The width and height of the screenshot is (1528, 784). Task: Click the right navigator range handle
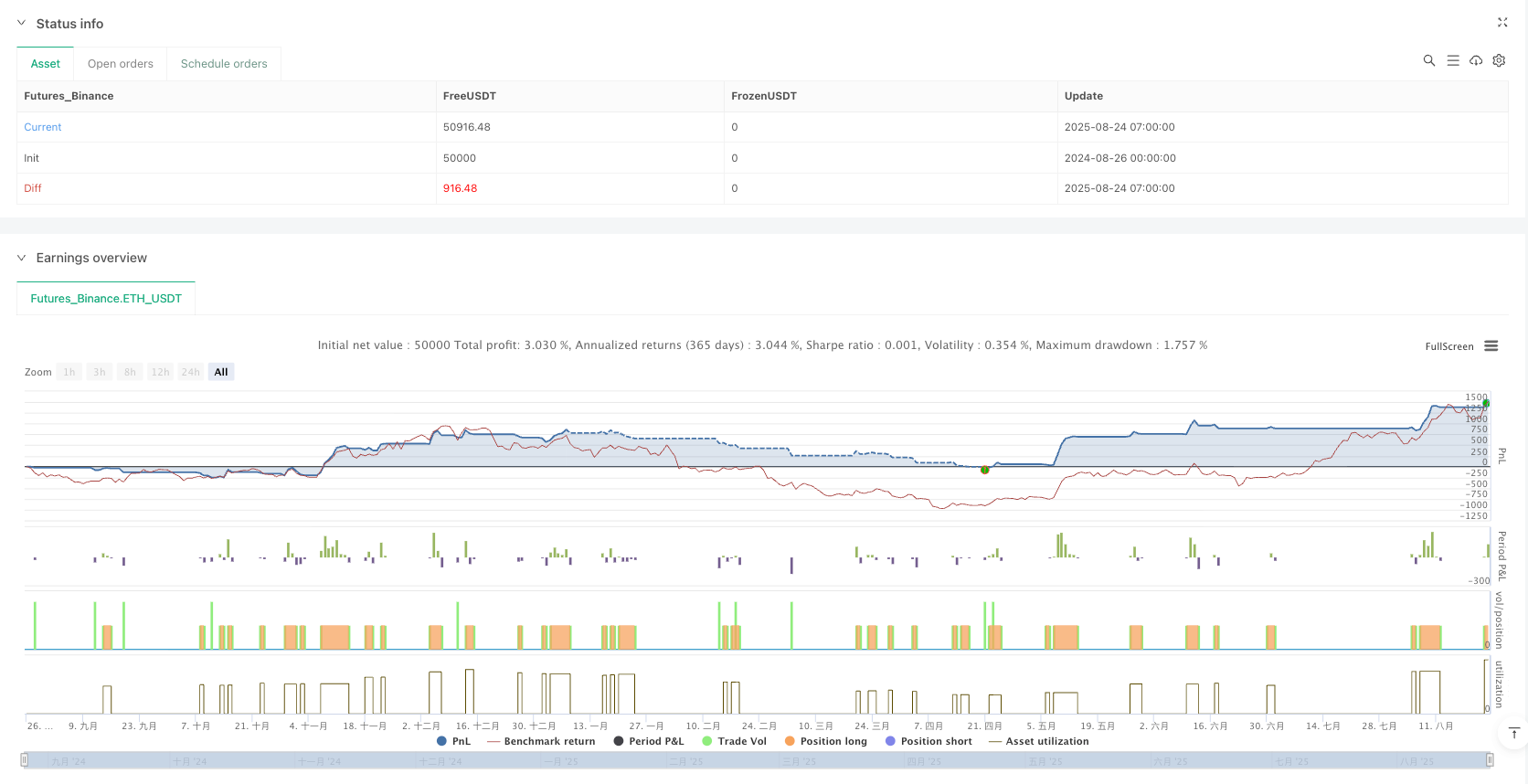(x=1490, y=760)
